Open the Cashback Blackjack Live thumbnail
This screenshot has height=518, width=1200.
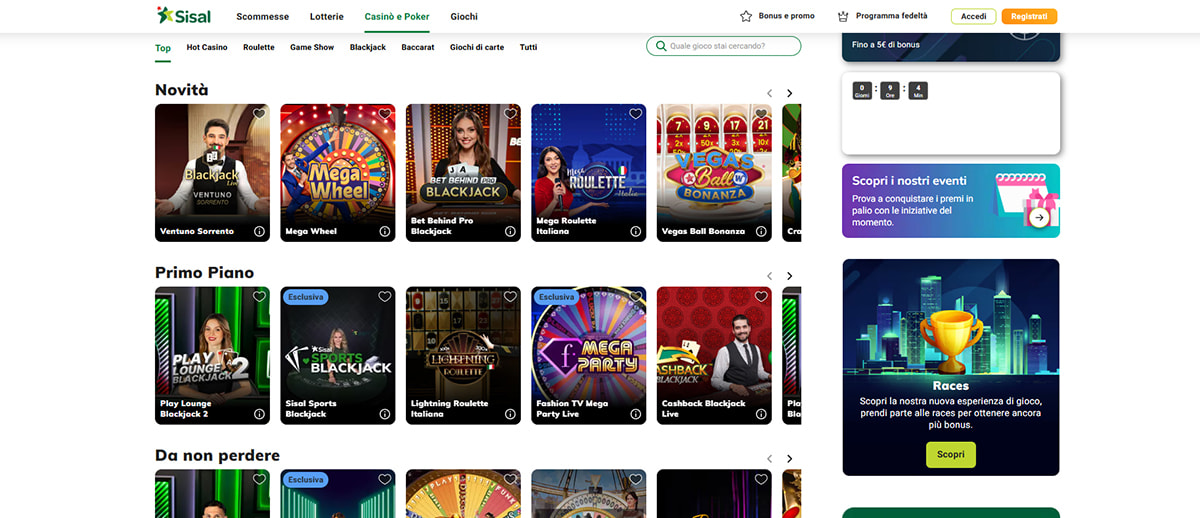[714, 356]
